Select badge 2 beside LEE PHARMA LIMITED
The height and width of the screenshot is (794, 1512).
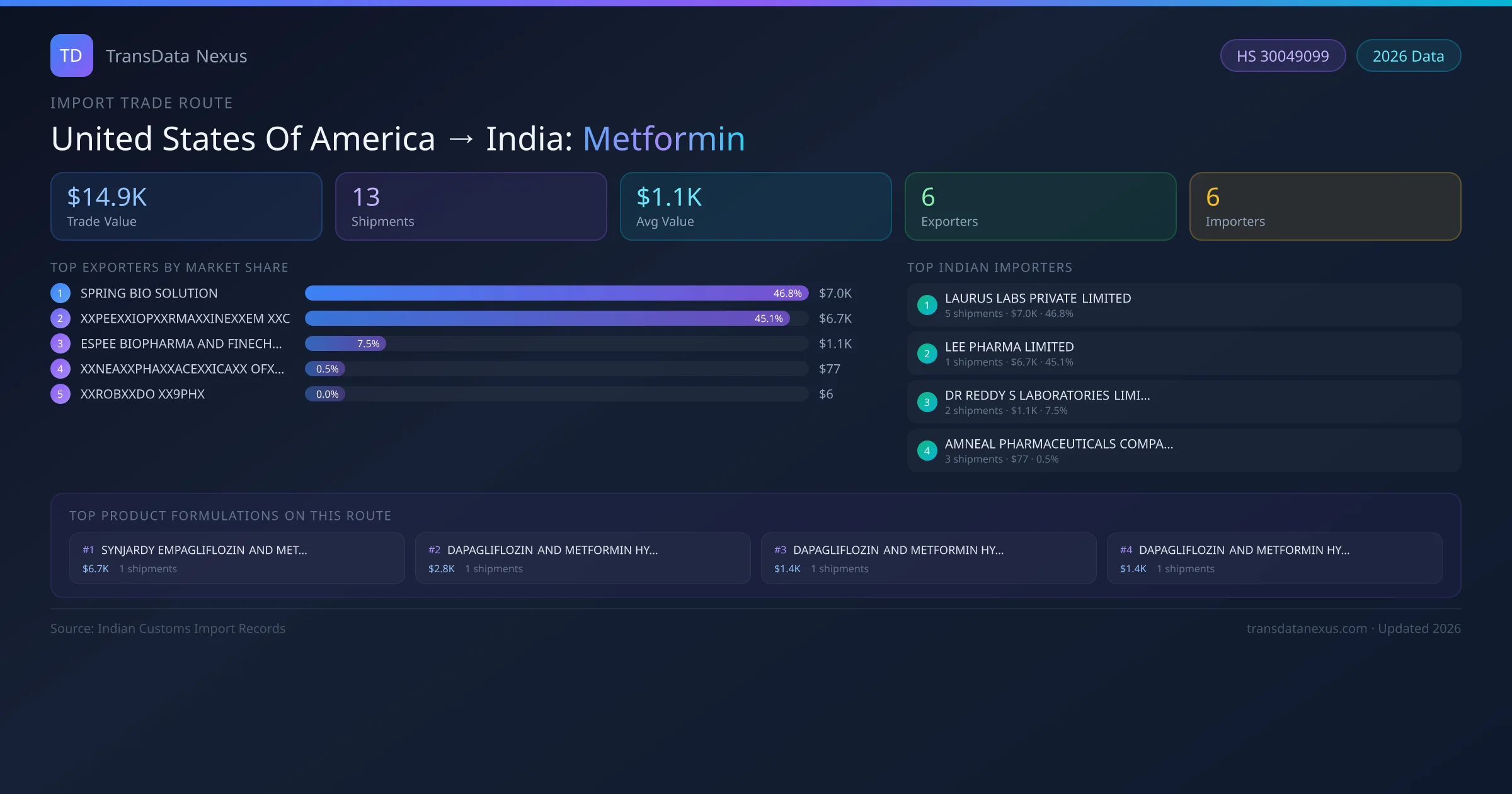tap(927, 354)
